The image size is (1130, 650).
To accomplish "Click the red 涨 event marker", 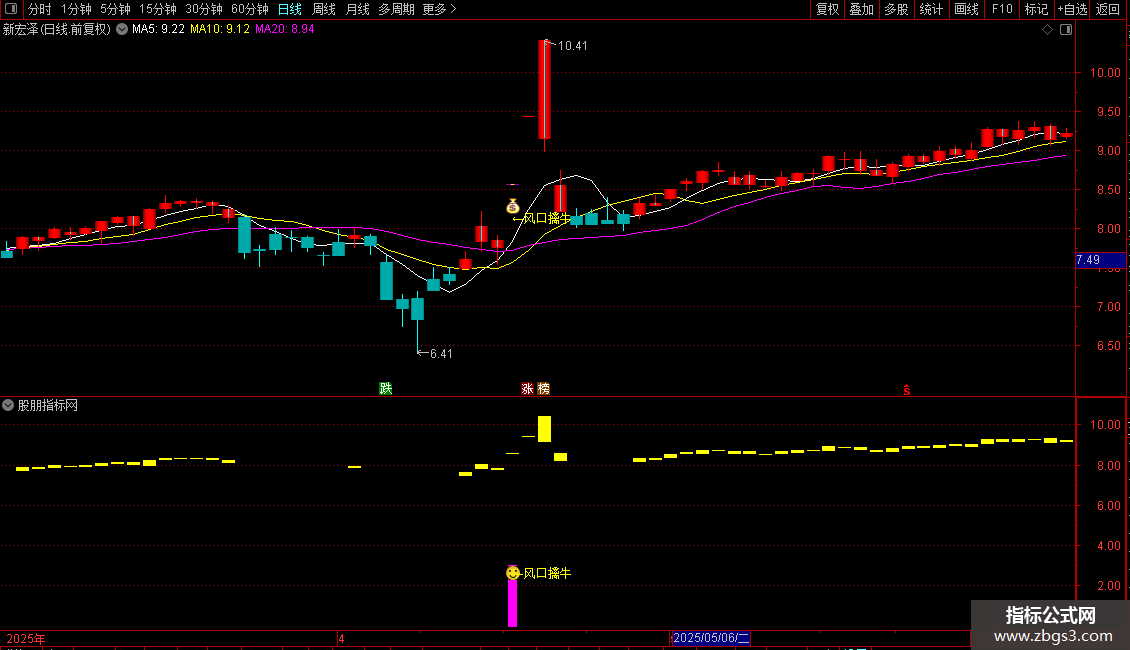I will (x=528, y=388).
